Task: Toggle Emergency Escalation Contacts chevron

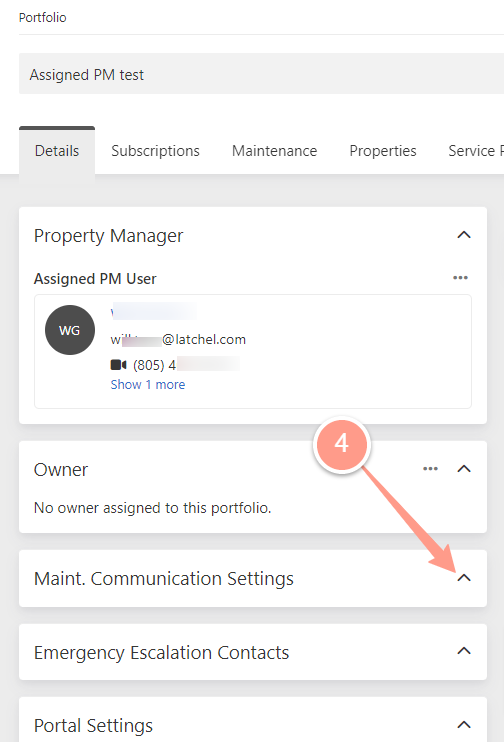Action: point(464,651)
